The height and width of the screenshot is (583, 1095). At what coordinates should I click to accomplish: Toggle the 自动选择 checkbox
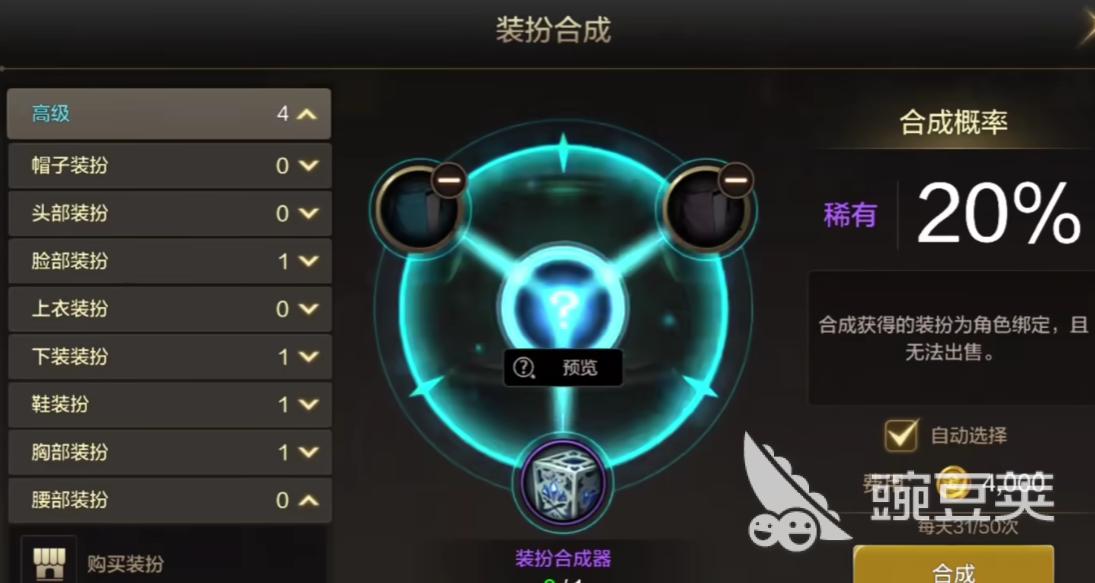pos(902,436)
